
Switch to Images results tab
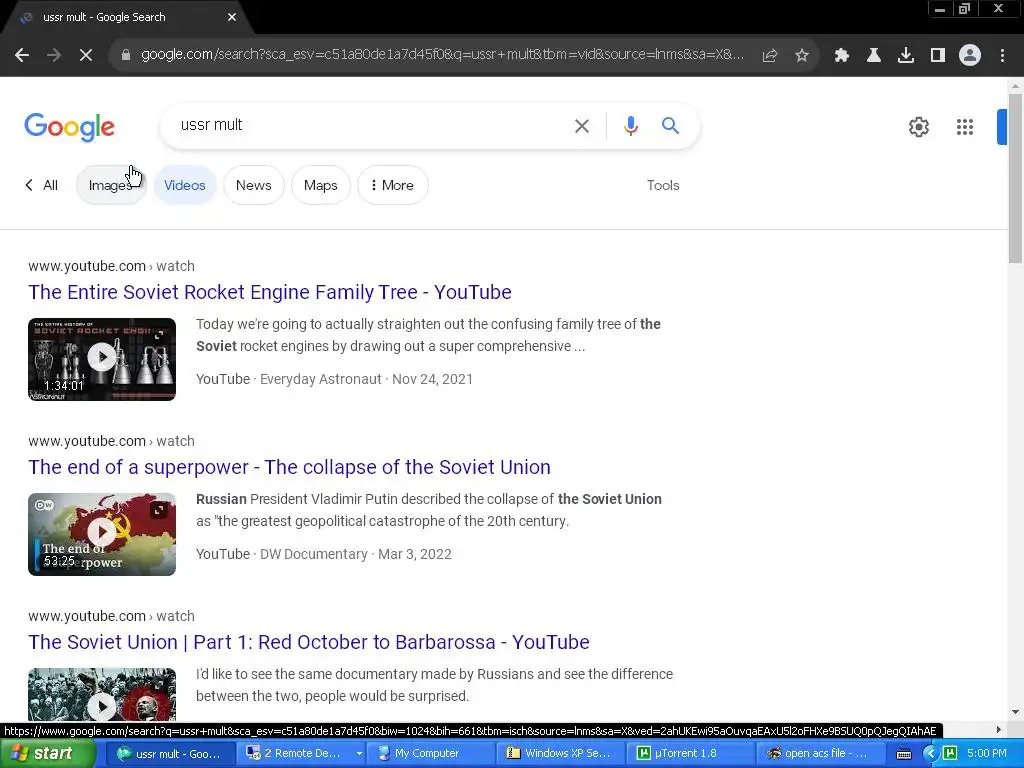pos(111,185)
